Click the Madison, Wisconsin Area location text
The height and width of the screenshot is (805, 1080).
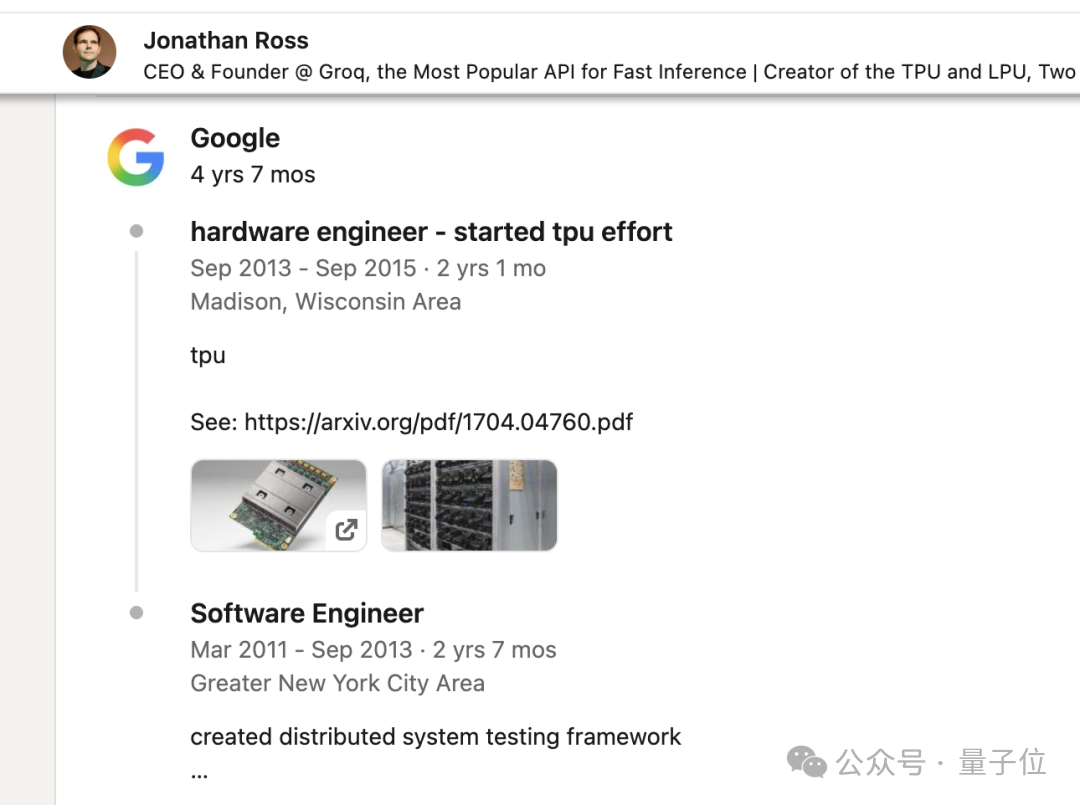coord(325,301)
